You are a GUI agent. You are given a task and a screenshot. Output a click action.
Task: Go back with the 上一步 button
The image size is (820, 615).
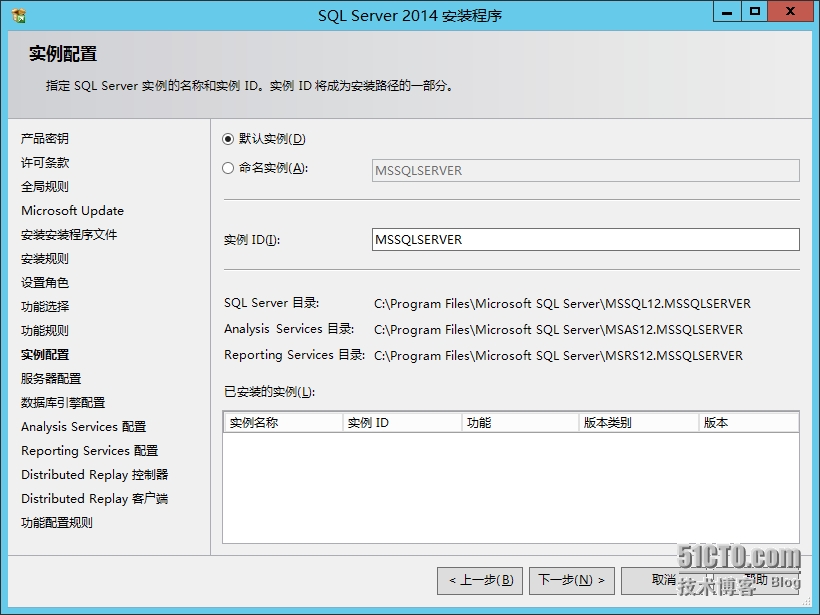pos(480,580)
